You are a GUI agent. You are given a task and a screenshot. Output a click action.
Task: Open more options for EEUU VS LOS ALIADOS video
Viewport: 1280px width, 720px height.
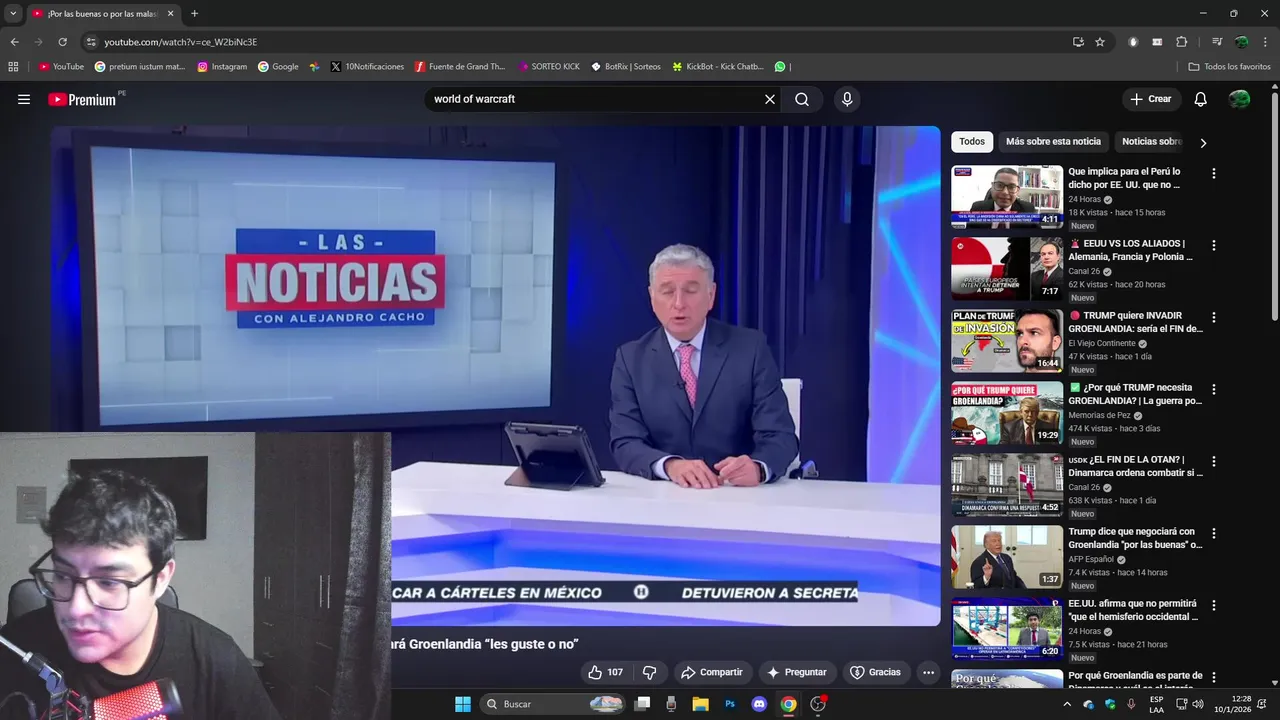pos(1214,245)
